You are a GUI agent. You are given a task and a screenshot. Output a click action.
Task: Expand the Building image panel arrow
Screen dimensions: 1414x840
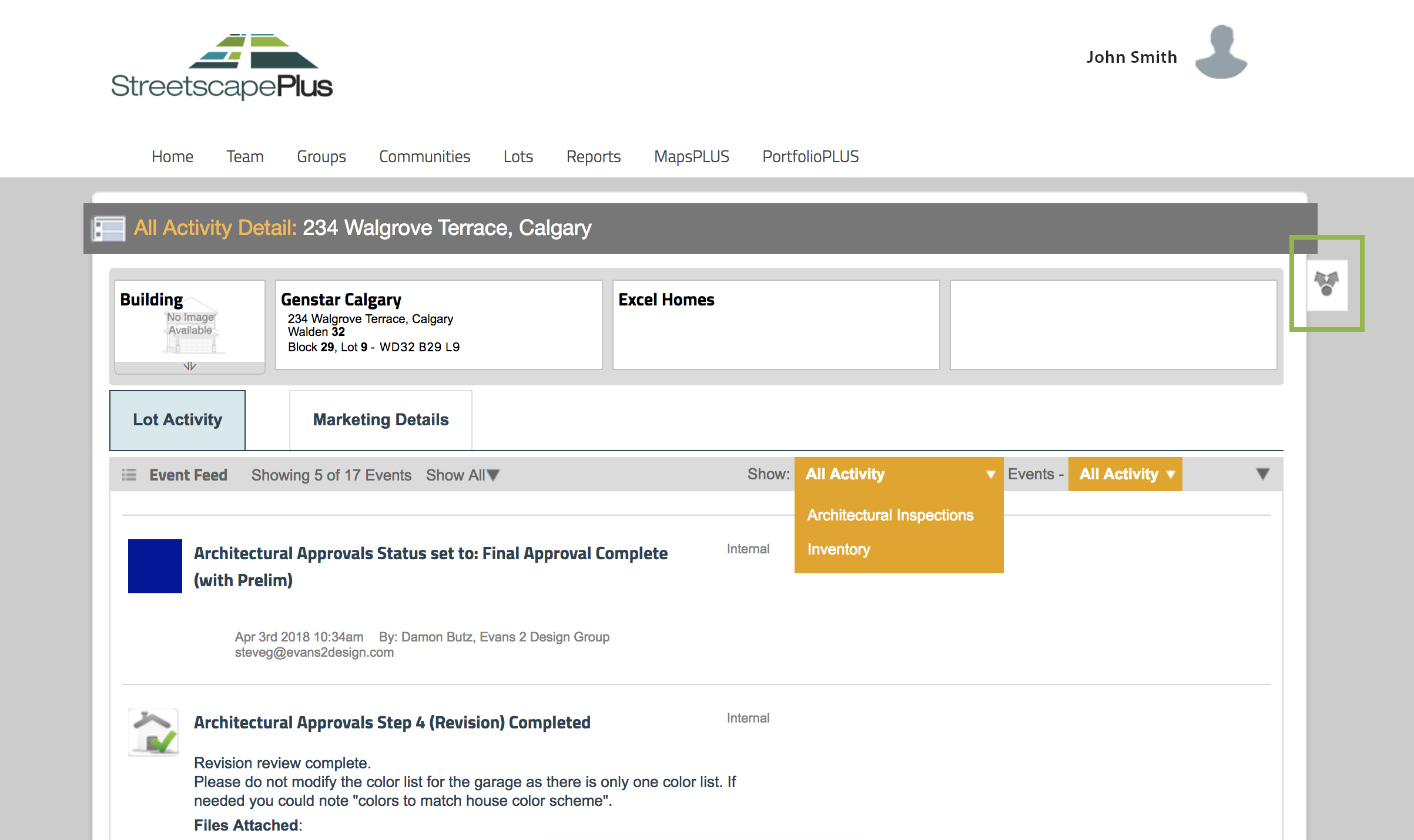(189, 367)
